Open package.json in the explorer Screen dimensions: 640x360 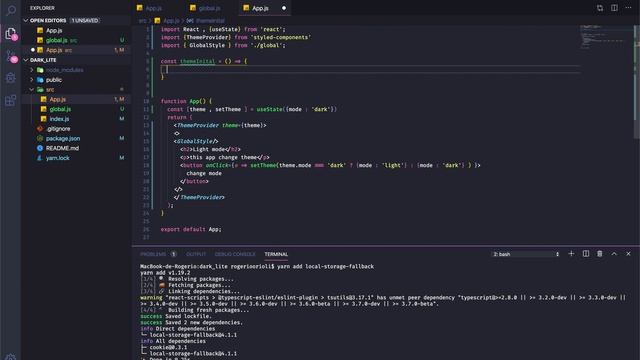63,138
